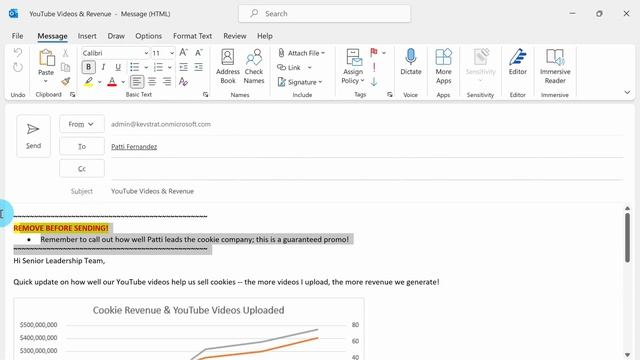Viewport: 640px width, 360px height.
Task: Toggle bulleted list
Action: pos(134,67)
